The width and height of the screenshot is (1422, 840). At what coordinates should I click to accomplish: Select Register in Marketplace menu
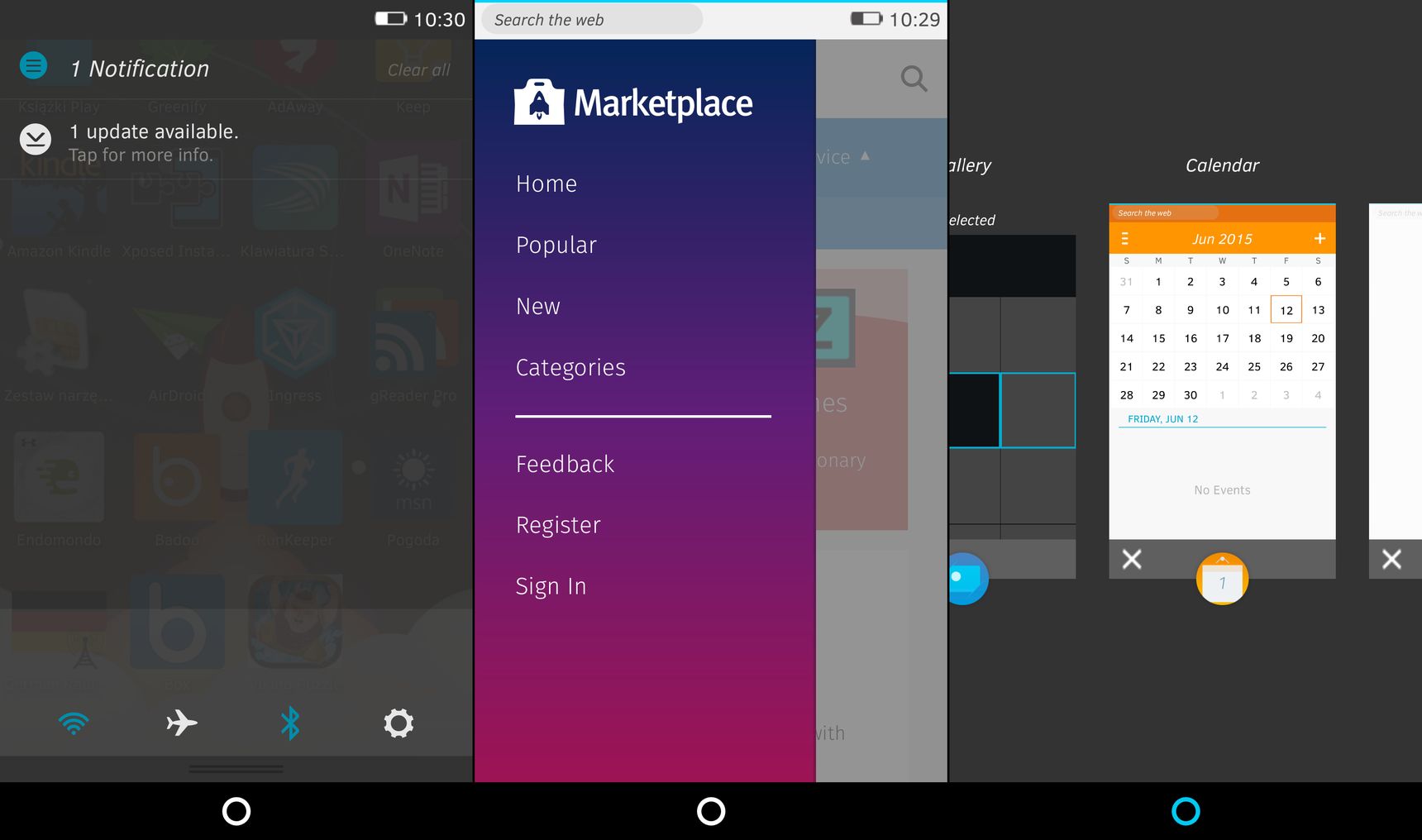pyautogui.click(x=558, y=525)
